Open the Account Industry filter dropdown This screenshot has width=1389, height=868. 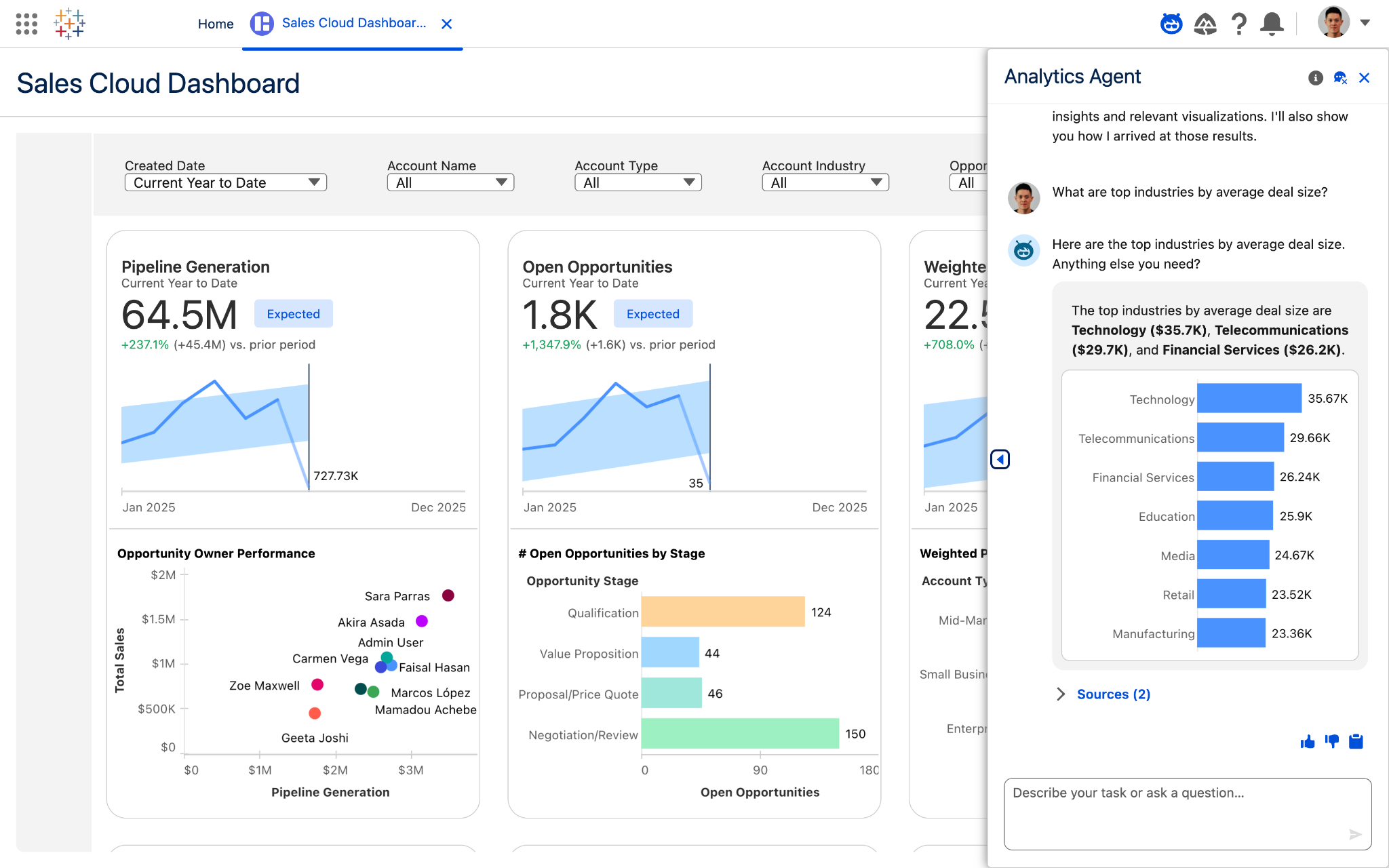click(825, 182)
